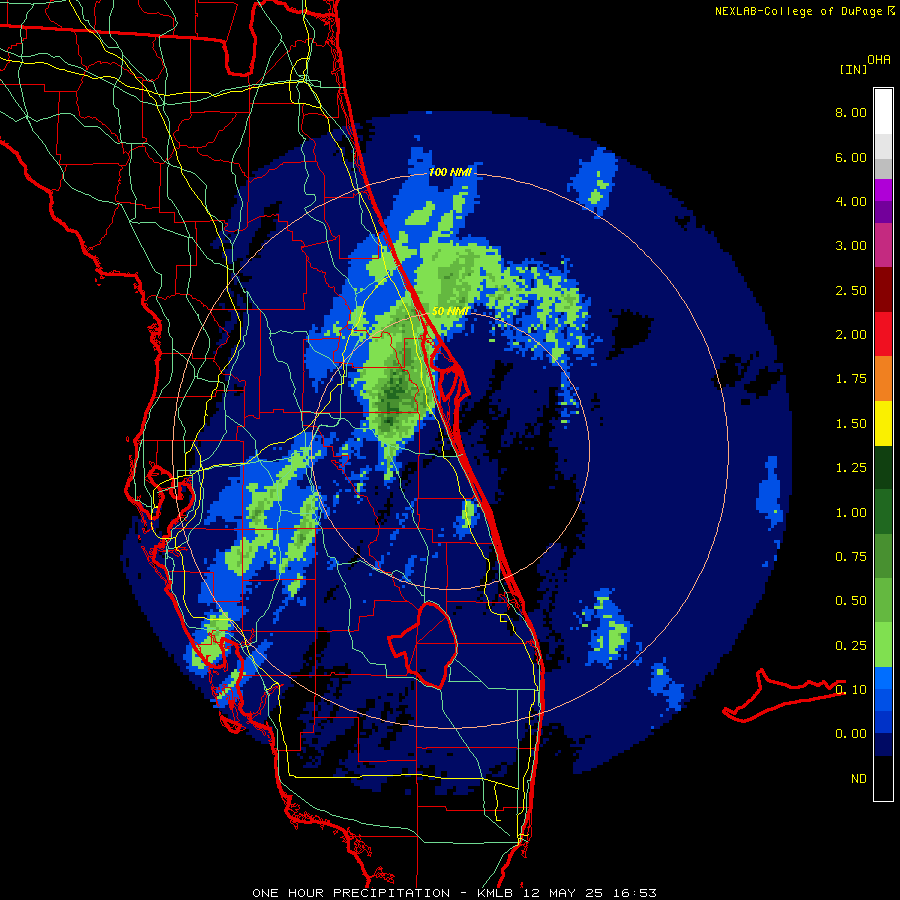Click the OHA product label
This screenshot has height=900, width=900.
point(879,60)
